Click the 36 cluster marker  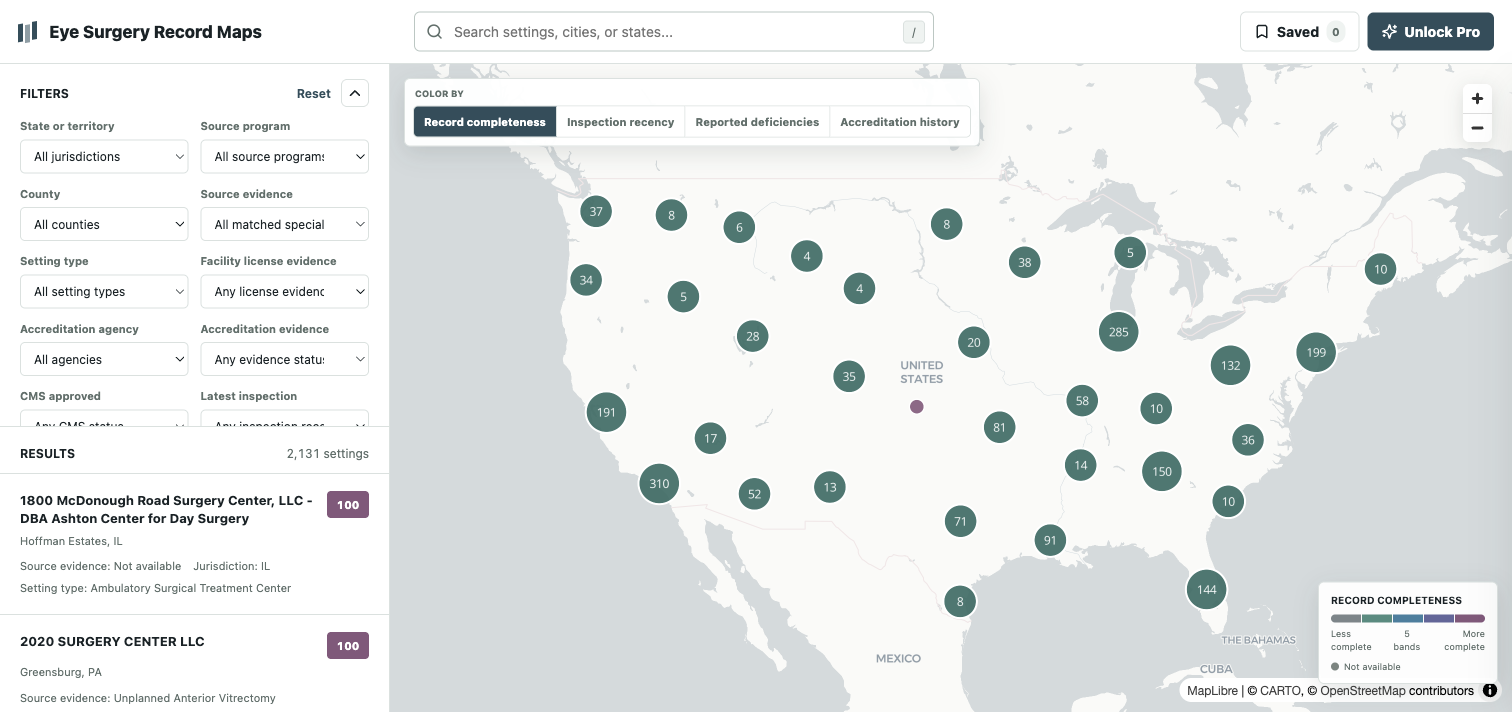tap(1247, 439)
